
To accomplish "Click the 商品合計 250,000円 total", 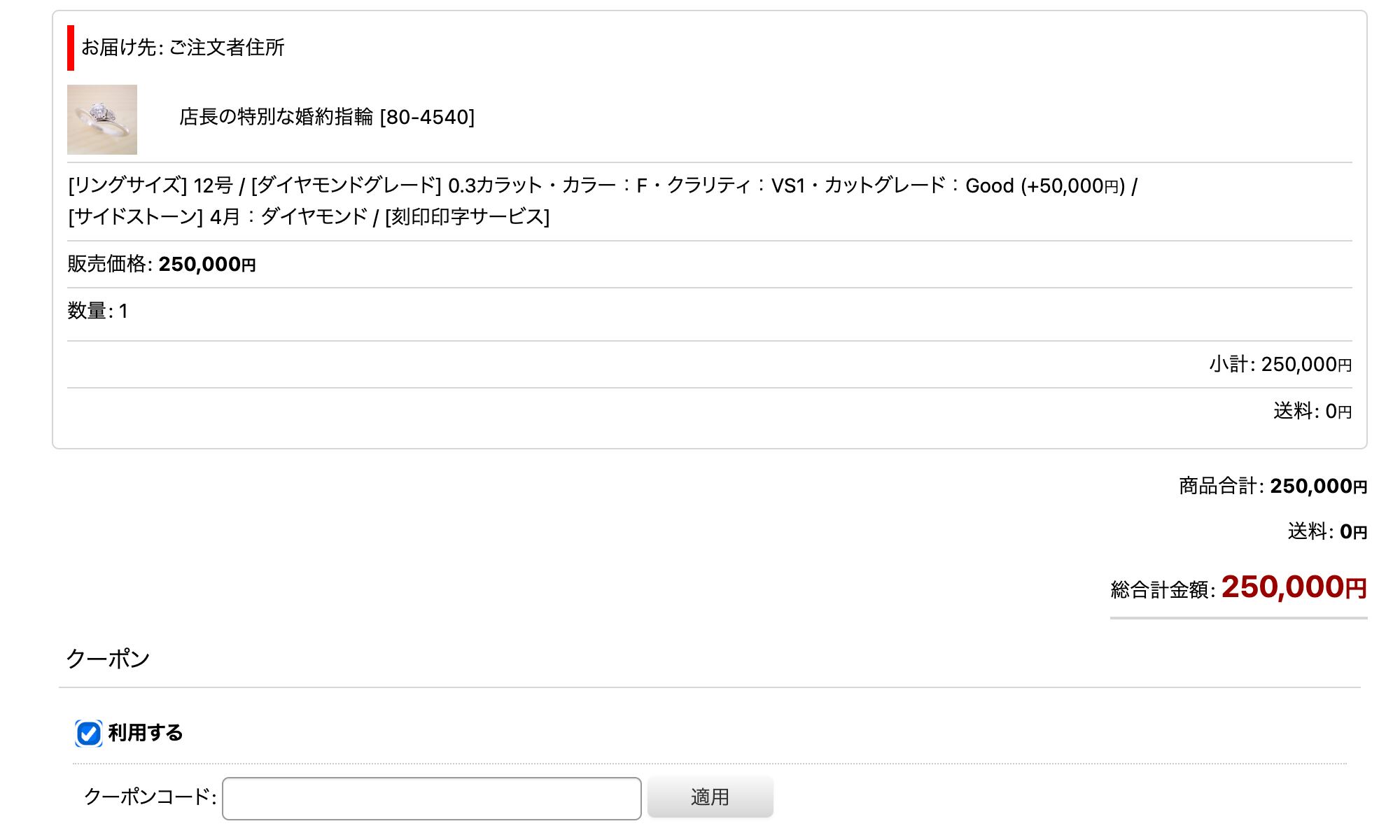I will click(x=1272, y=486).
